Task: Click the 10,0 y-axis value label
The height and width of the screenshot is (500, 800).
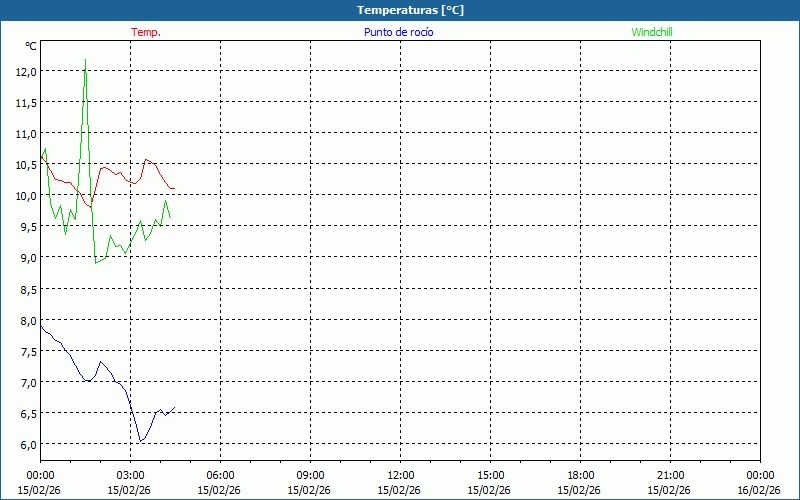Action: click(25, 196)
